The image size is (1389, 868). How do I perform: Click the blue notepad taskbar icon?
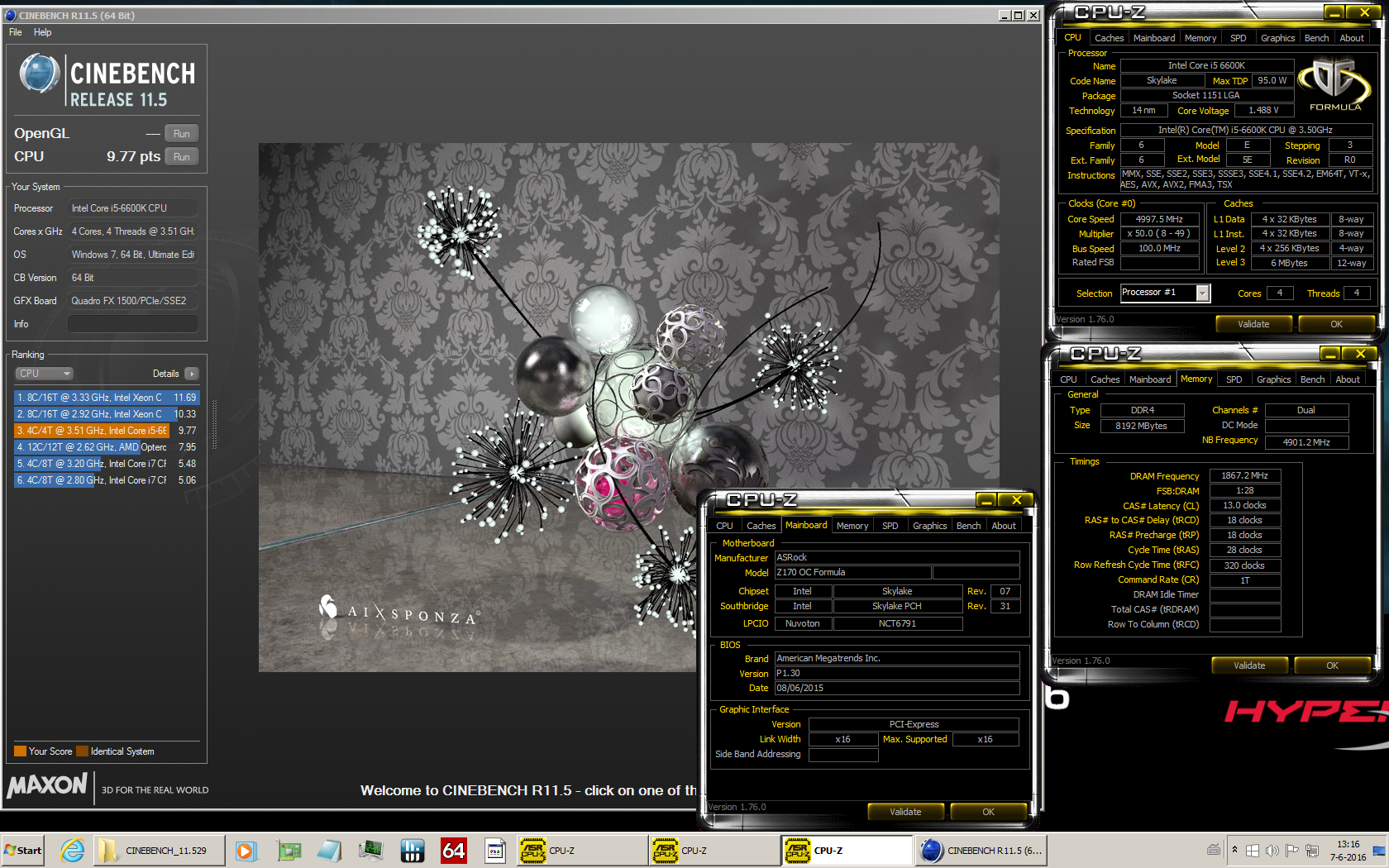329,850
